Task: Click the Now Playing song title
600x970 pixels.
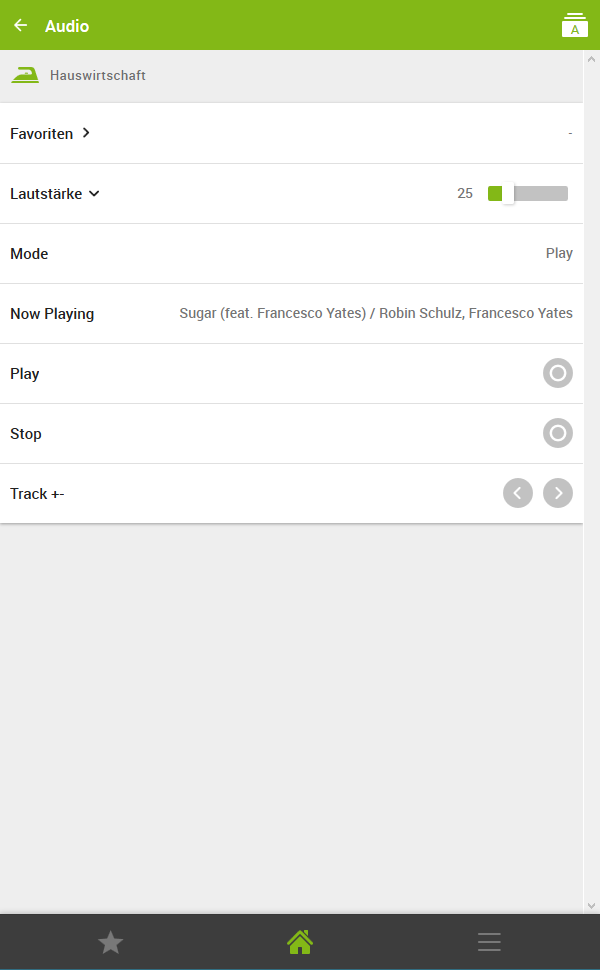Action: (x=376, y=313)
